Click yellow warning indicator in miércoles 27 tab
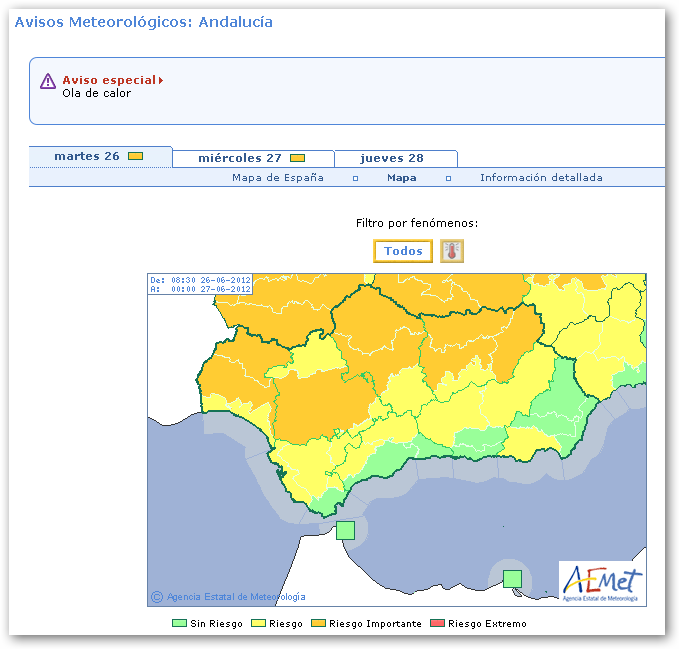 pyautogui.click(x=297, y=158)
